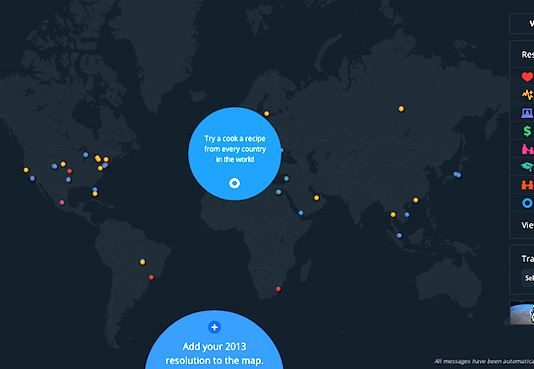Click the pink resolution dot in Mexico
534x369 pixels.
[x=62, y=203]
